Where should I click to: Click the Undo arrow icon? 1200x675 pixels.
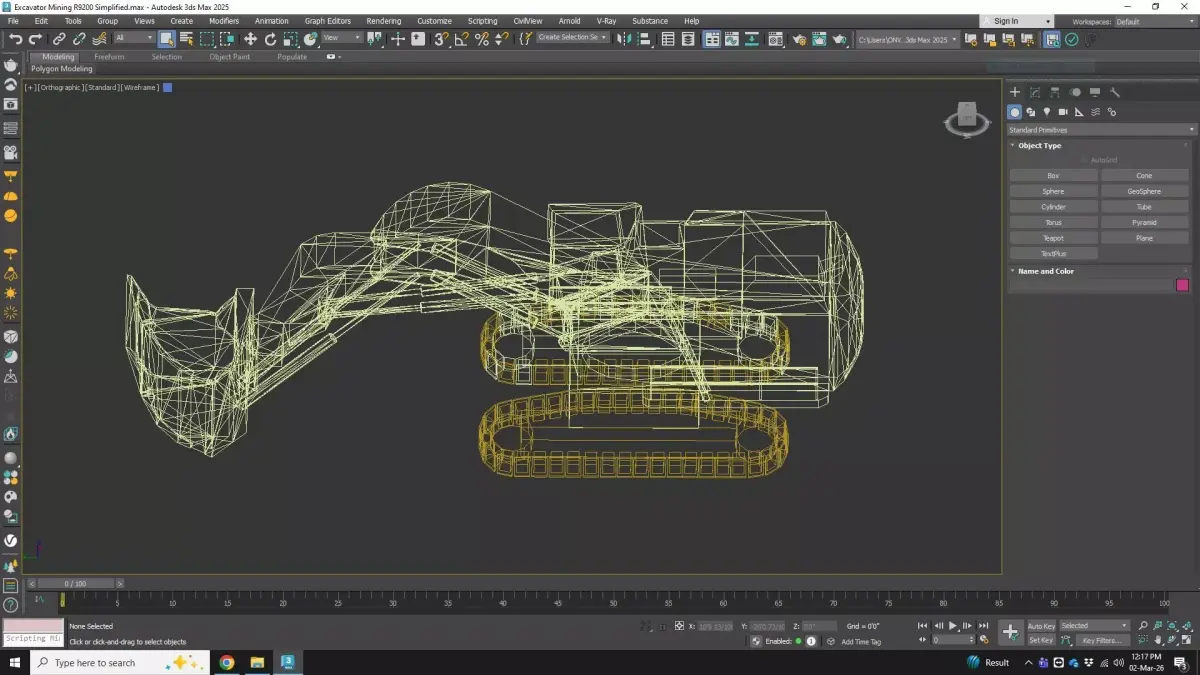[16, 39]
